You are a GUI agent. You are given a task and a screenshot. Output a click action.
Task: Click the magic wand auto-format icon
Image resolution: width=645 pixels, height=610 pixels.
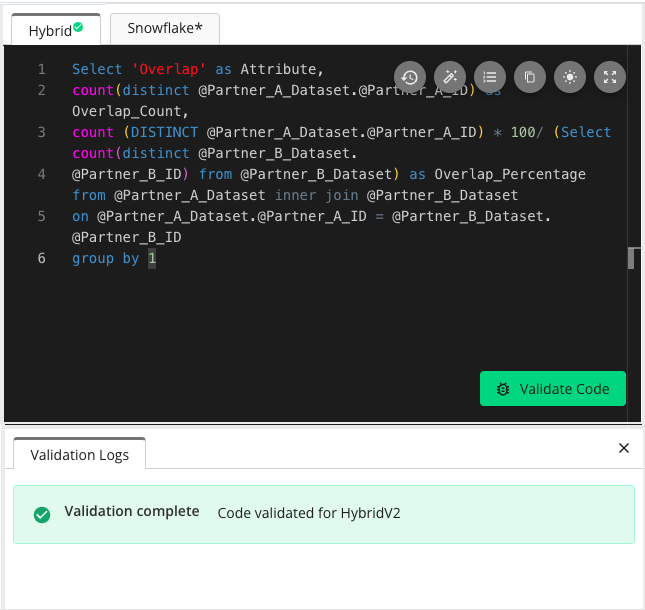[450, 77]
